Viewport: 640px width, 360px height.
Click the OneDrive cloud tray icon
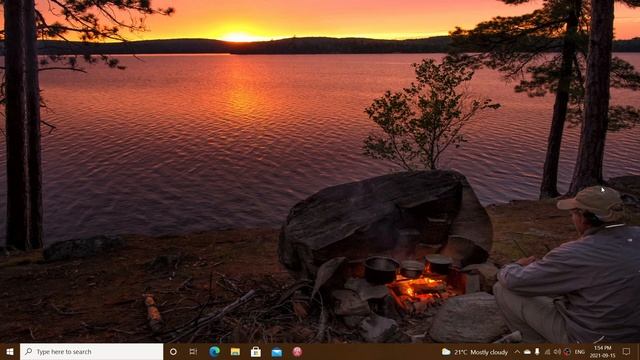tap(527, 352)
